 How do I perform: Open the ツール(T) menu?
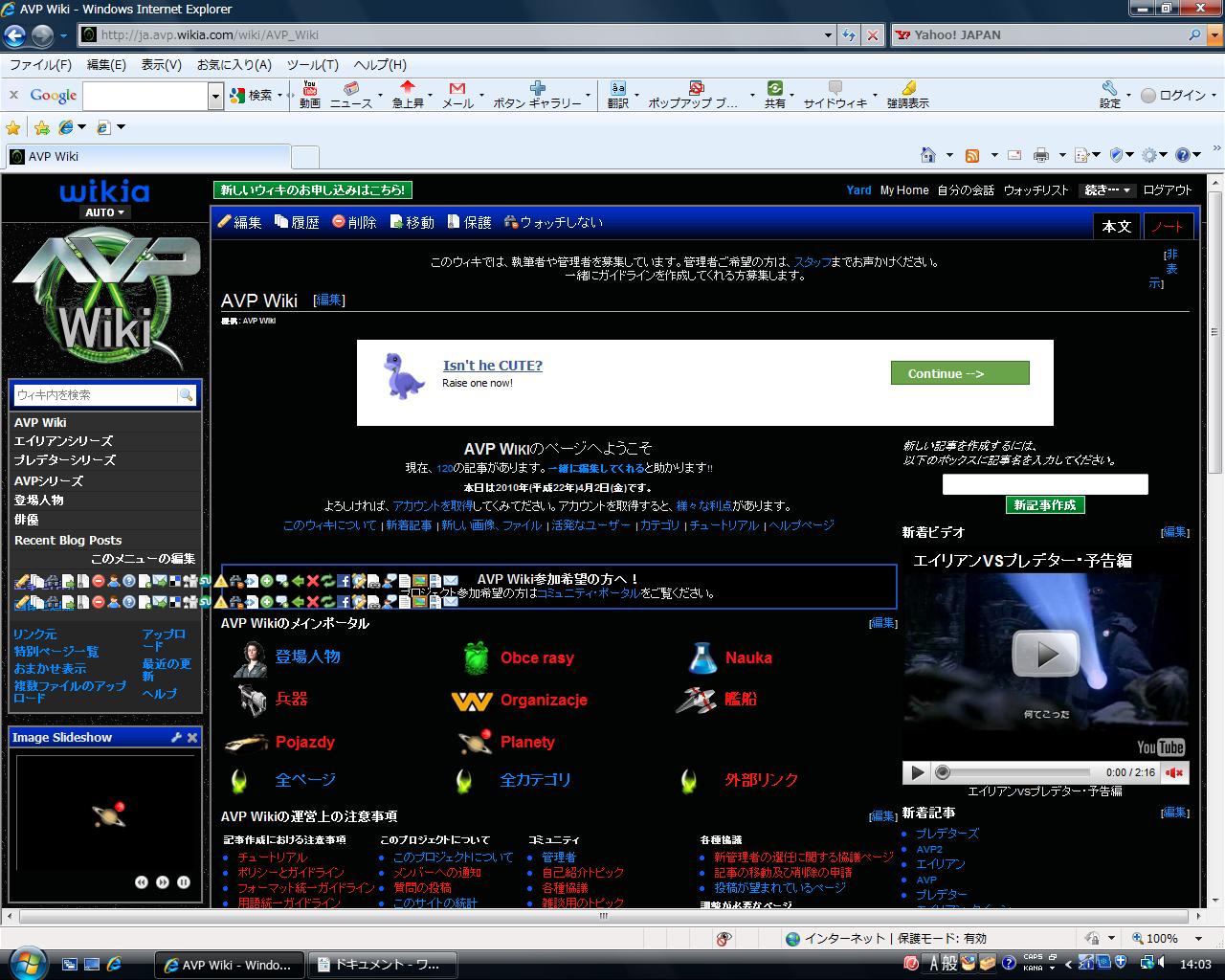(312, 65)
